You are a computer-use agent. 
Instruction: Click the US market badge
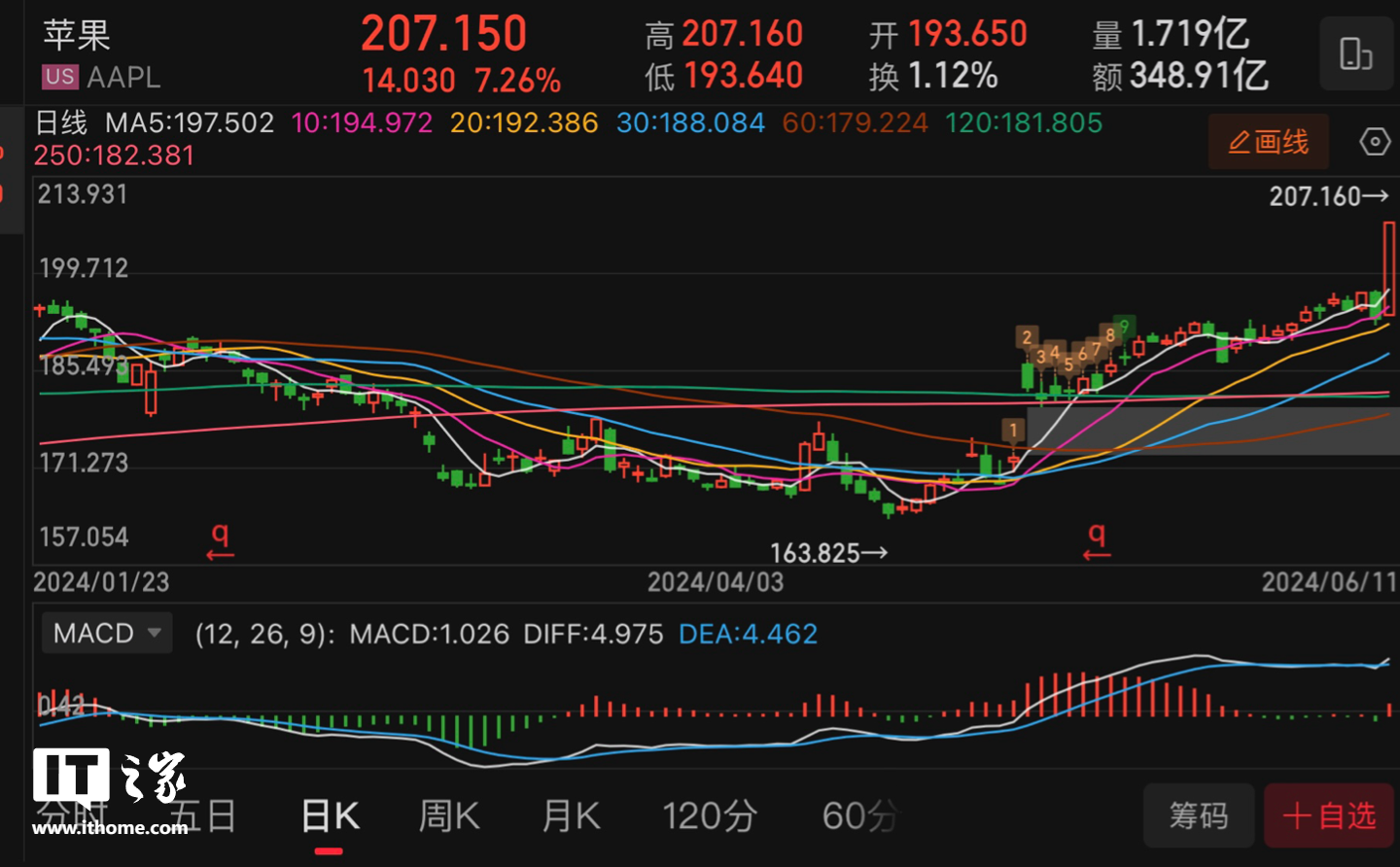[59, 77]
